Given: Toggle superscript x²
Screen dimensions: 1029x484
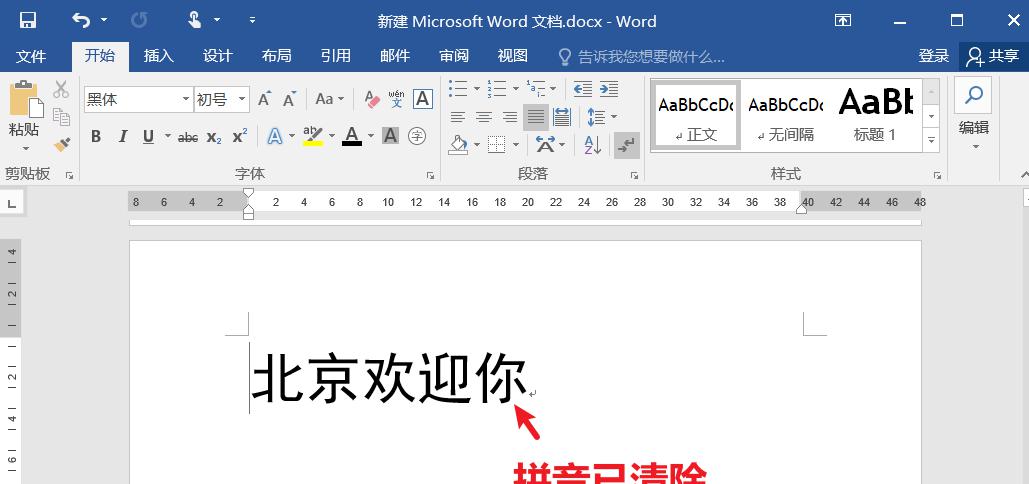Looking at the screenshot, I should [240, 136].
